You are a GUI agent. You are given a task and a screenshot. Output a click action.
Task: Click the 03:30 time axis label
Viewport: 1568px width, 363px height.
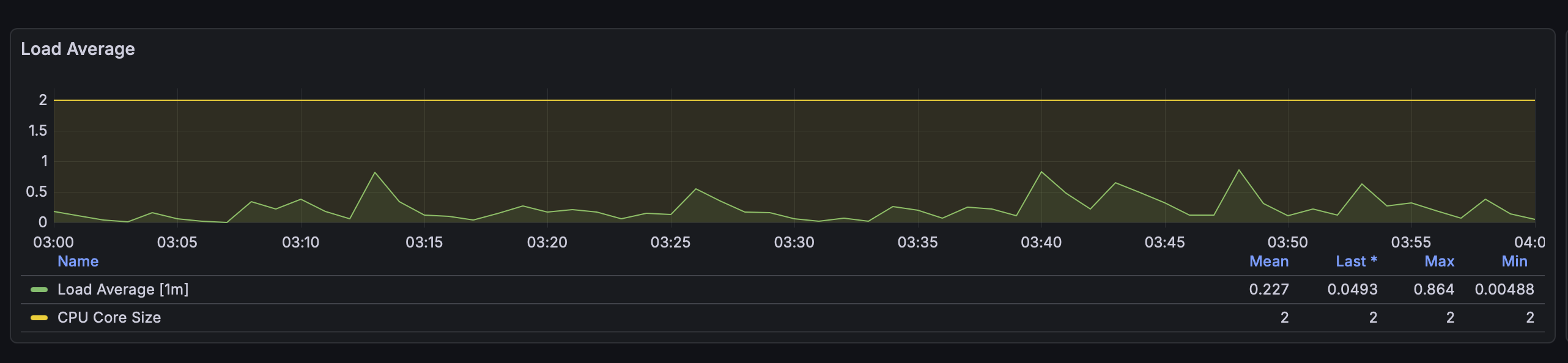[794, 243]
